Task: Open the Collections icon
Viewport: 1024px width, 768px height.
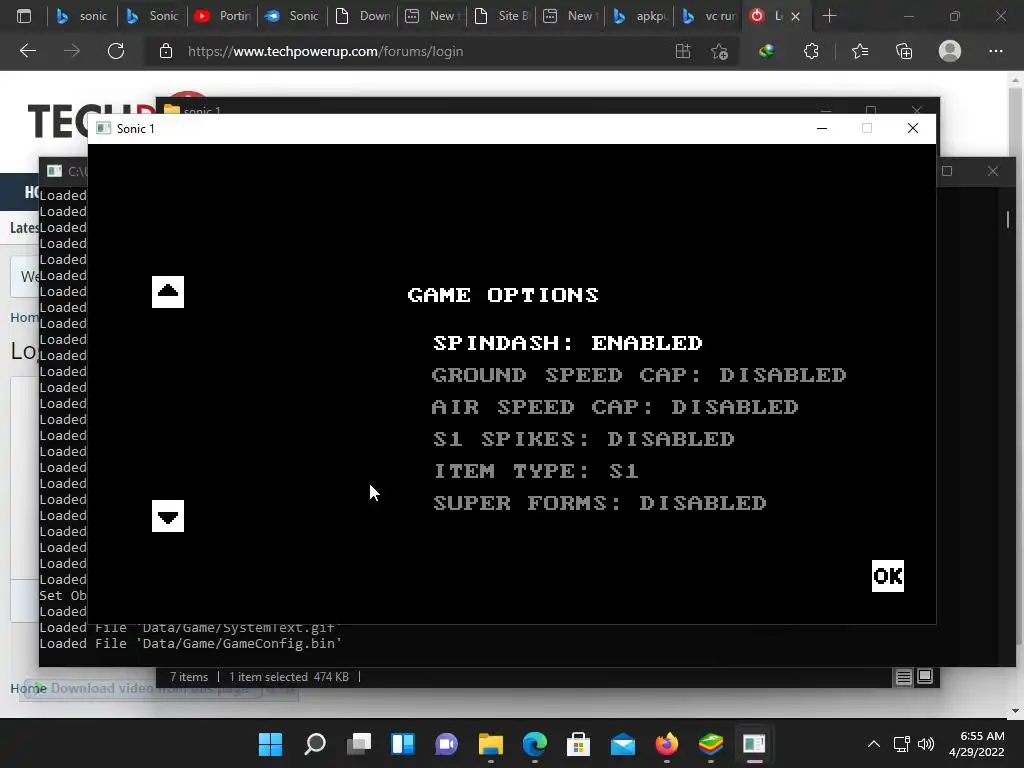Action: point(904,51)
